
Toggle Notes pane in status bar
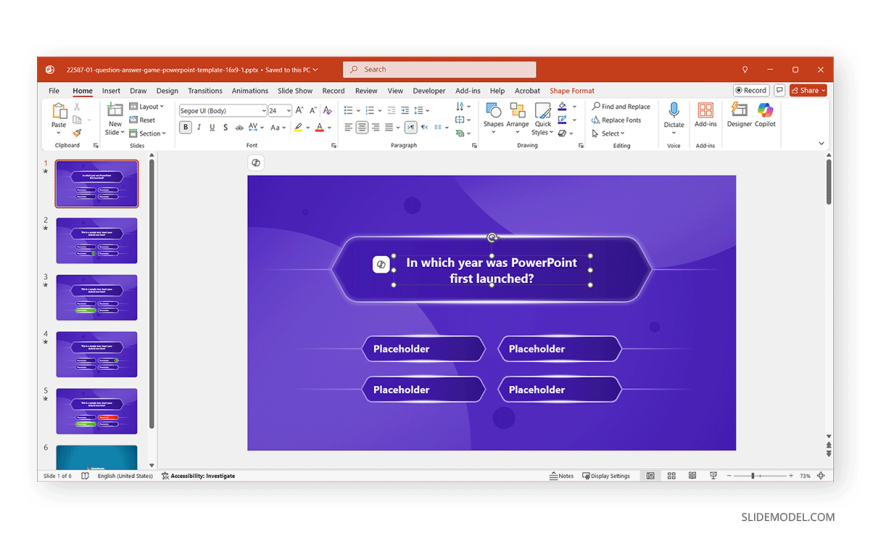[561, 476]
